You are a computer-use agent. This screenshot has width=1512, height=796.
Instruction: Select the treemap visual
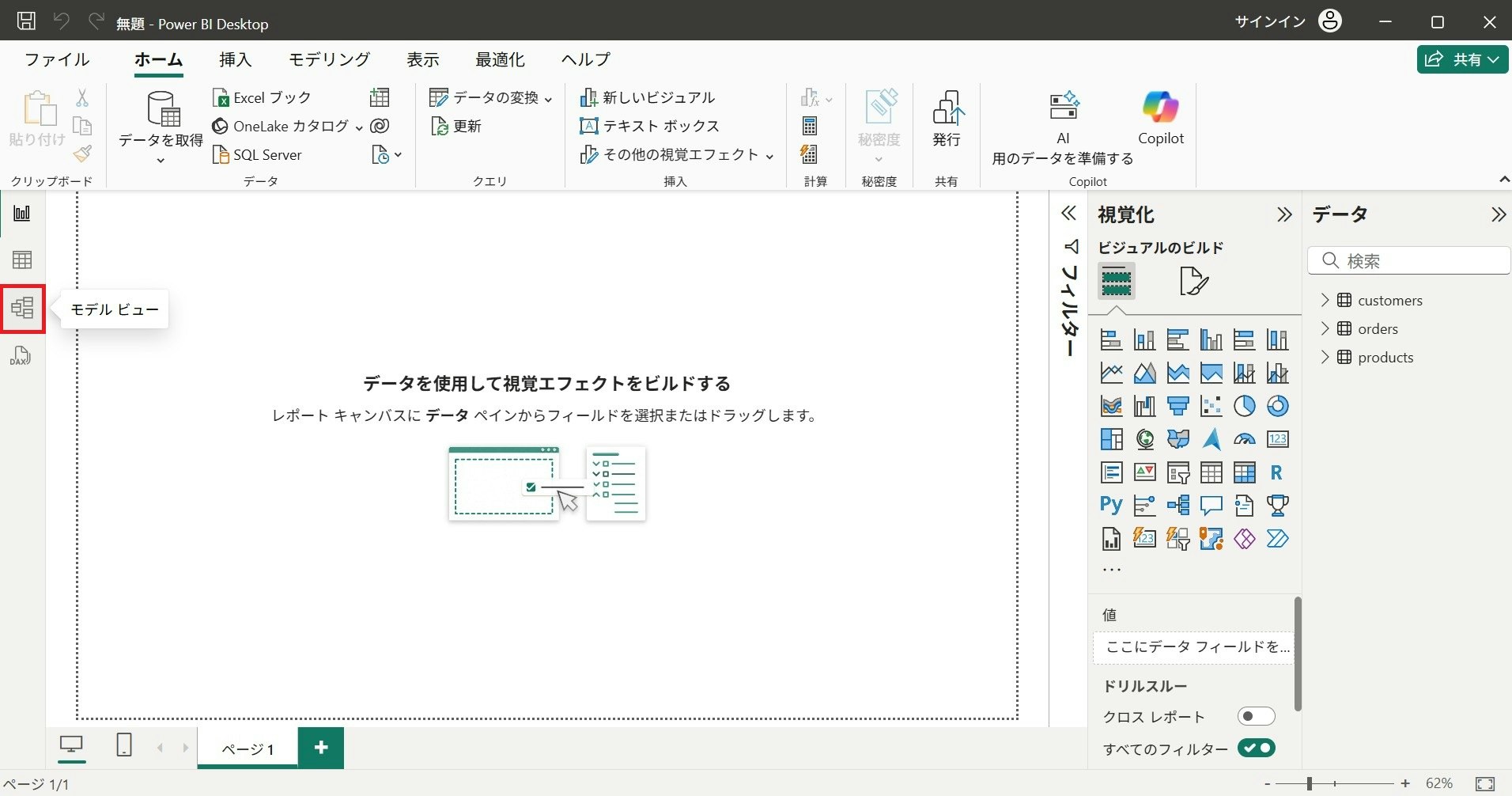(1111, 439)
